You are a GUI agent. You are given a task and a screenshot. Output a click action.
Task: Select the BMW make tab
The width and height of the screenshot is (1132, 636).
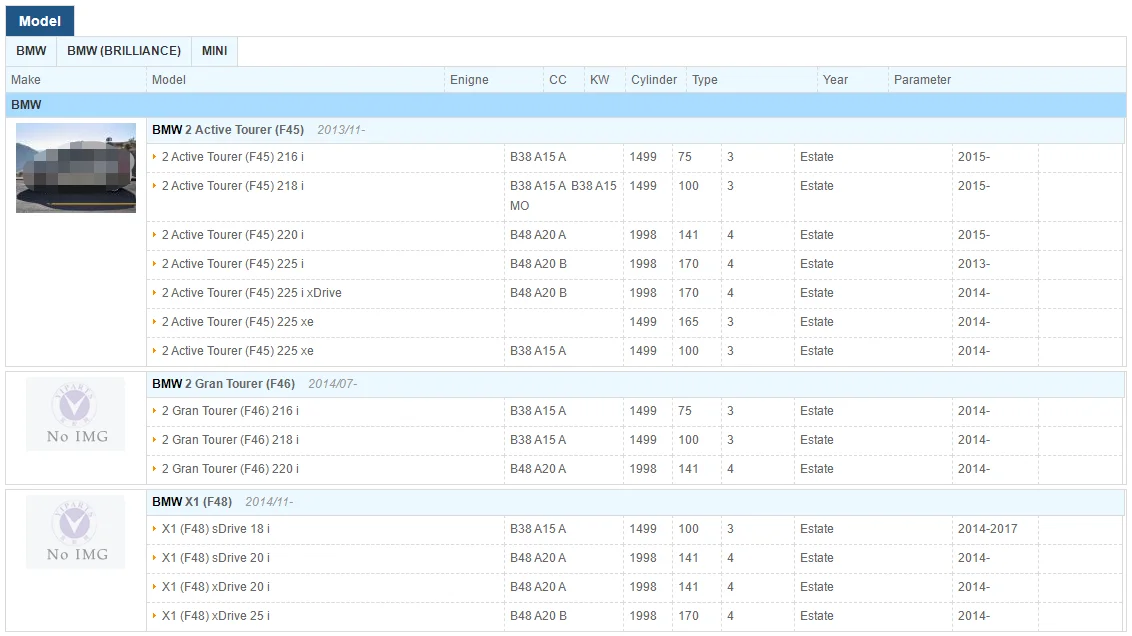pos(31,51)
